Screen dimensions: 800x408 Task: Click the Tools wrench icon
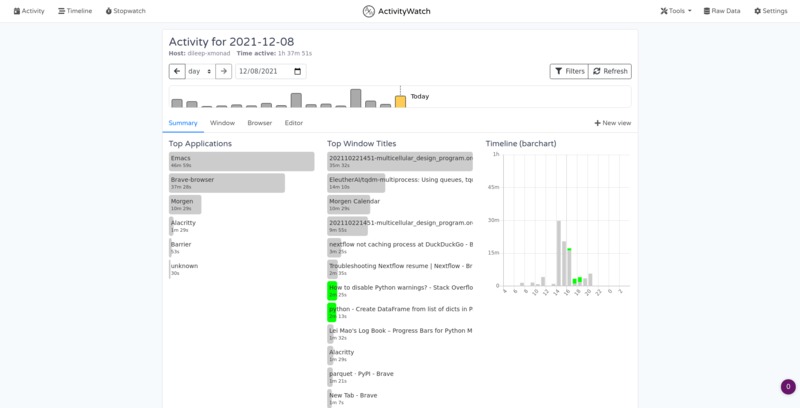pyautogui.click(x=664, y=11)
